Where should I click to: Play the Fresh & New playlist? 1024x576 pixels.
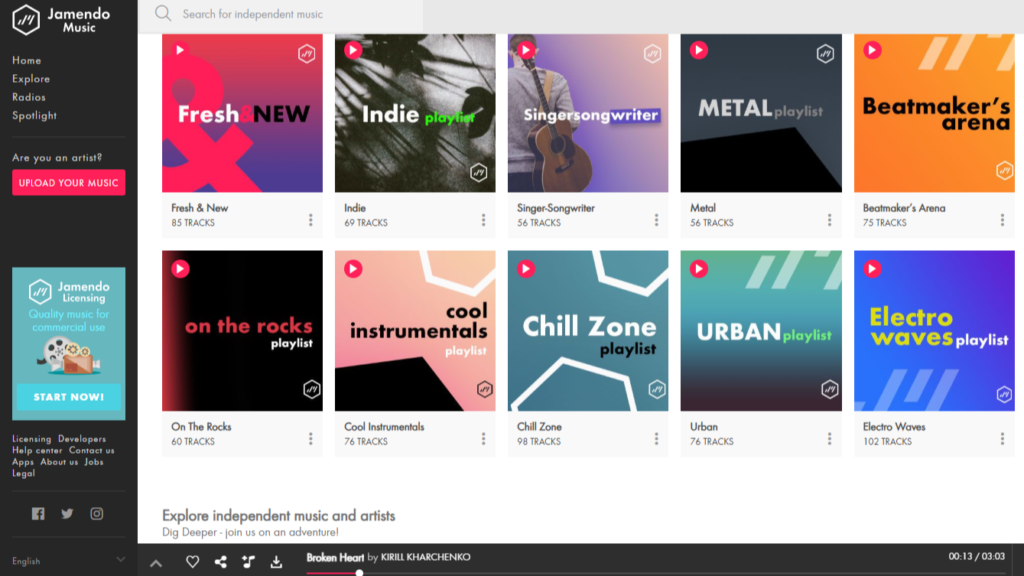tap(180, 50)
